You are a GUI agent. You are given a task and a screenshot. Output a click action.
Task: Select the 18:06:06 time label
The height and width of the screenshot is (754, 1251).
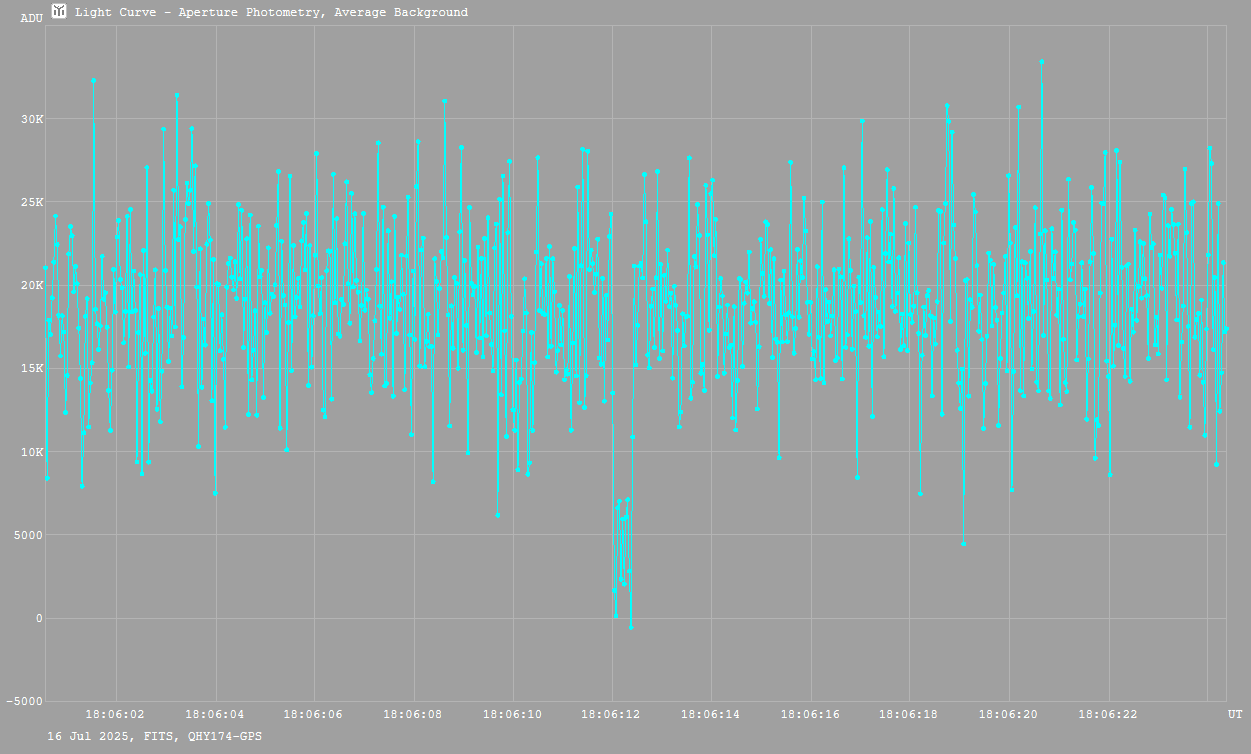[314, 714]
